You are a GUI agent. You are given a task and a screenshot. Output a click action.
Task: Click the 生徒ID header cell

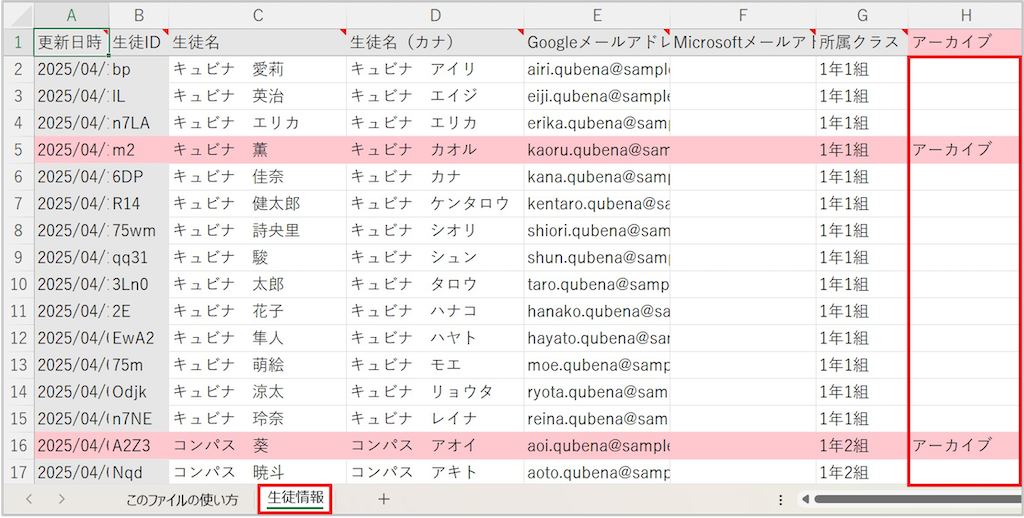139,42
